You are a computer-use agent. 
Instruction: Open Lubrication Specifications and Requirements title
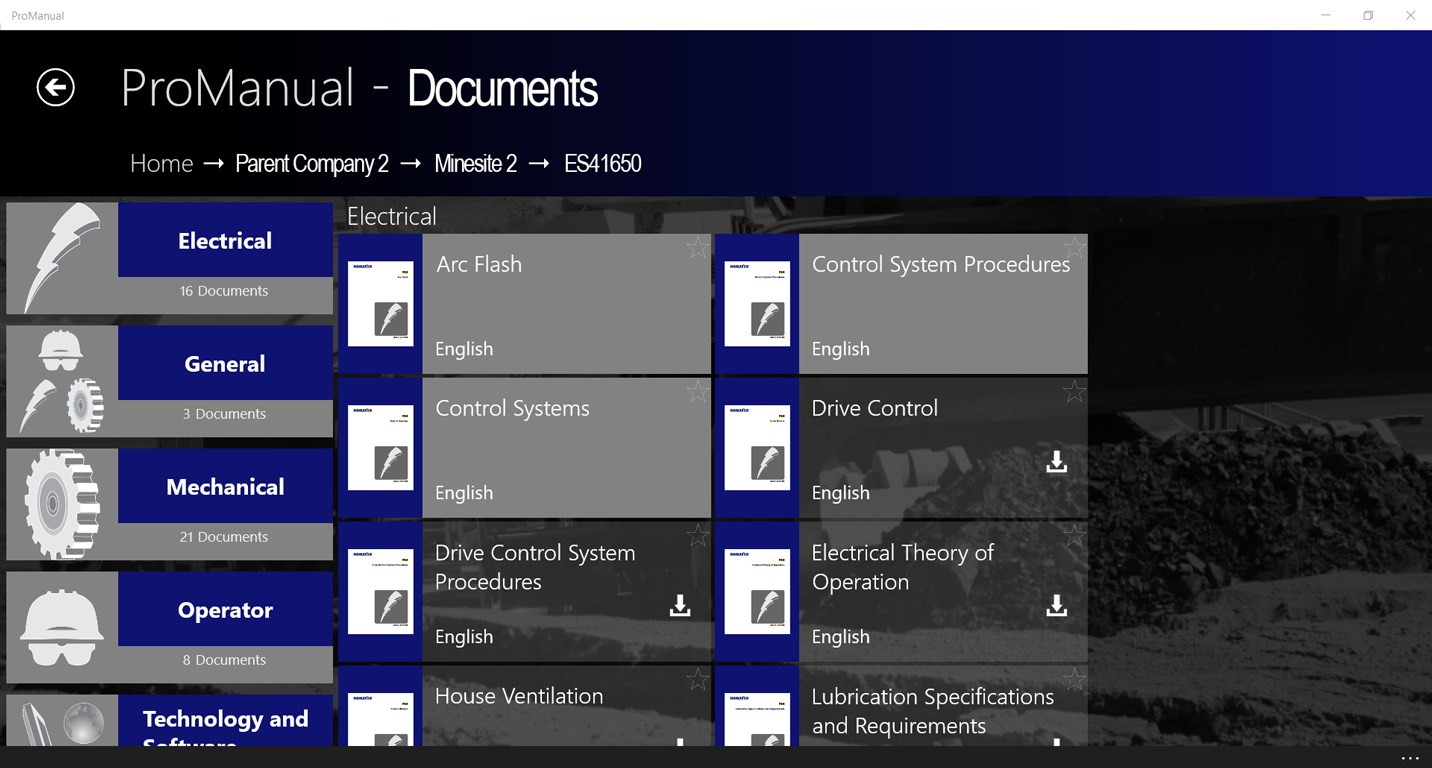coord(933,711)
